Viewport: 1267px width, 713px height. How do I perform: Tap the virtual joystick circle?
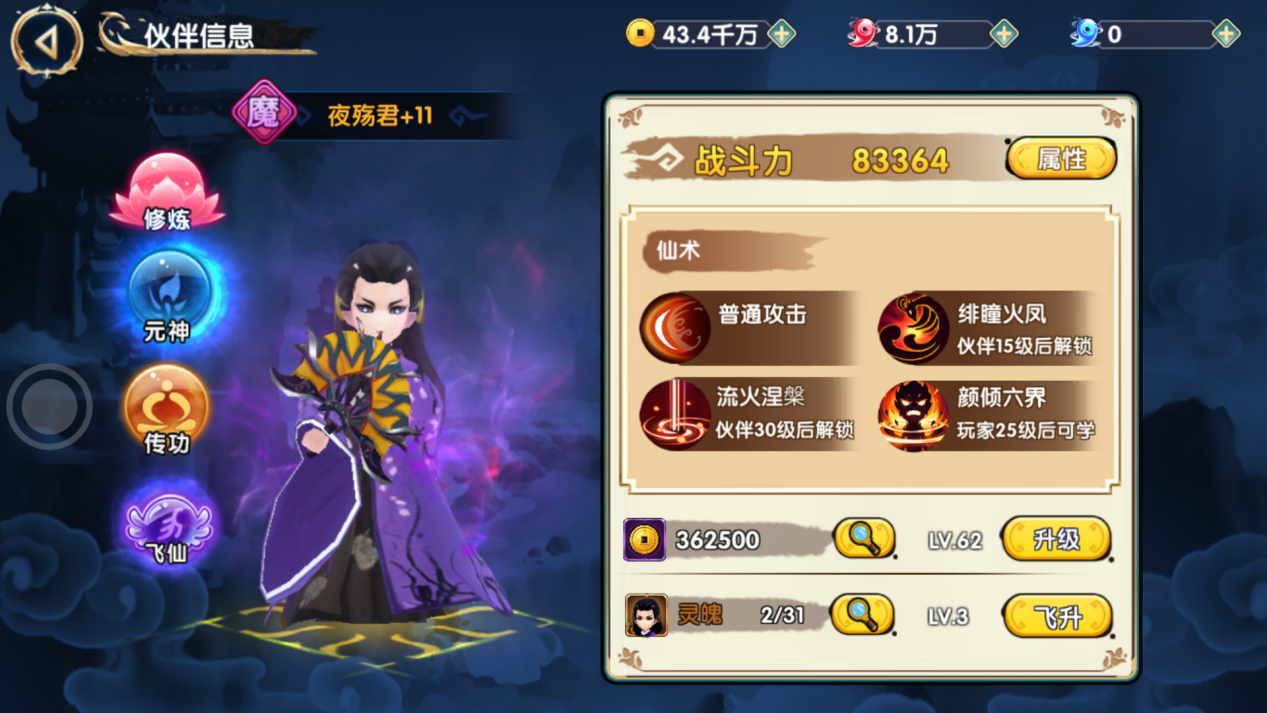point(50,407)
